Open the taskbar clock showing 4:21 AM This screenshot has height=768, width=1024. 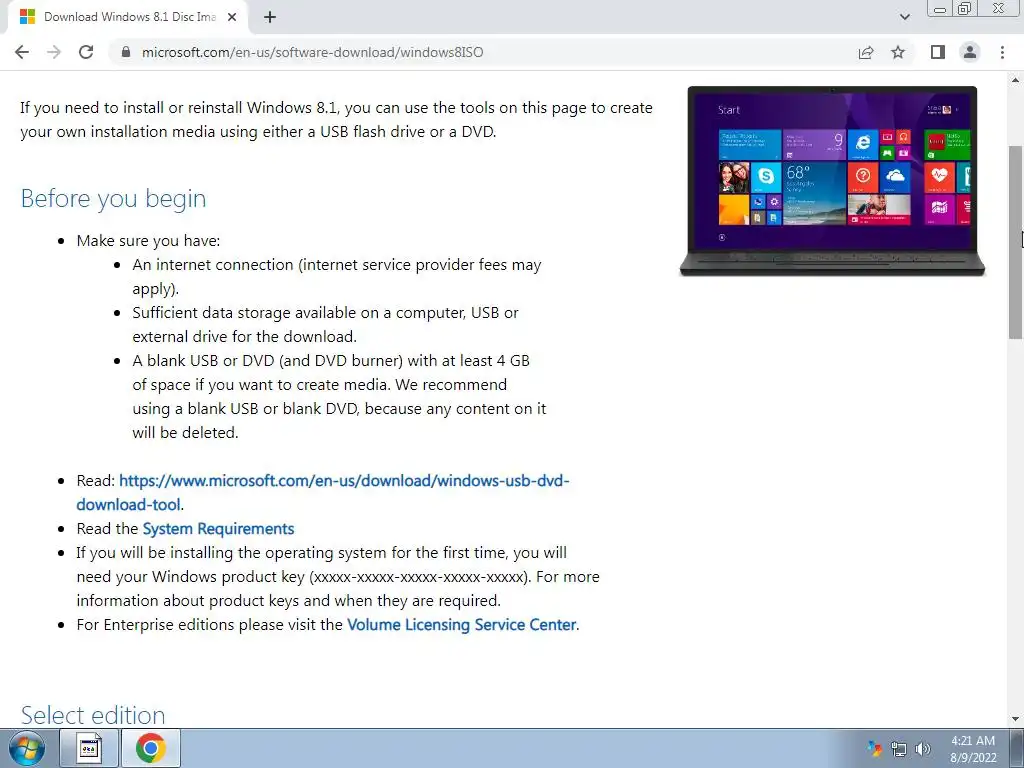973,748
